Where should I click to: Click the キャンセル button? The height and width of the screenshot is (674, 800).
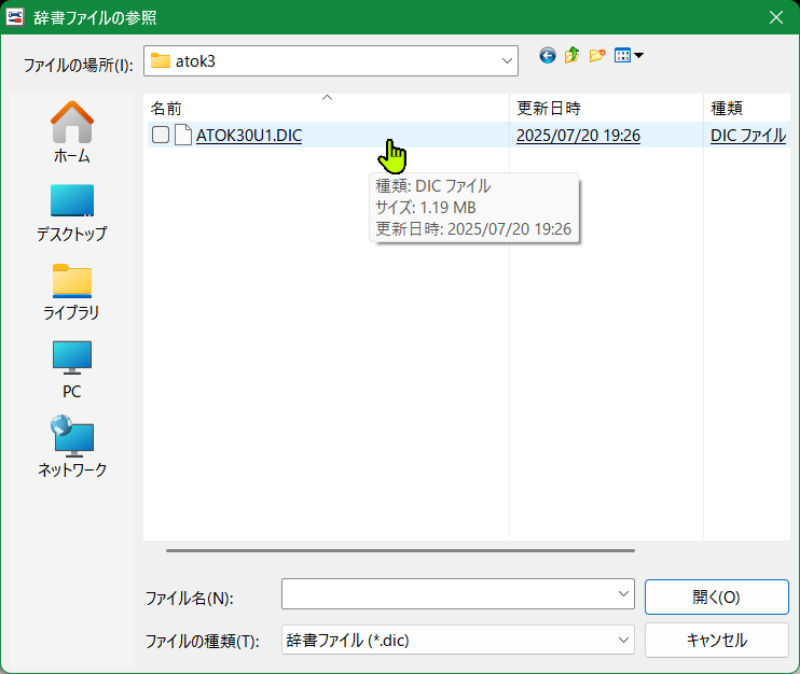(x=716, y=640)
